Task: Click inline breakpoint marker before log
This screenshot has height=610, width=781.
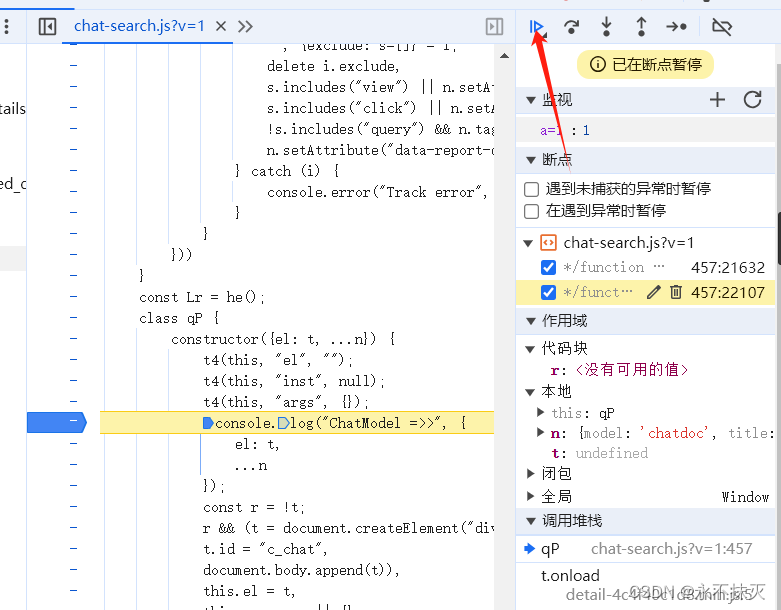Action: point(283,423)
